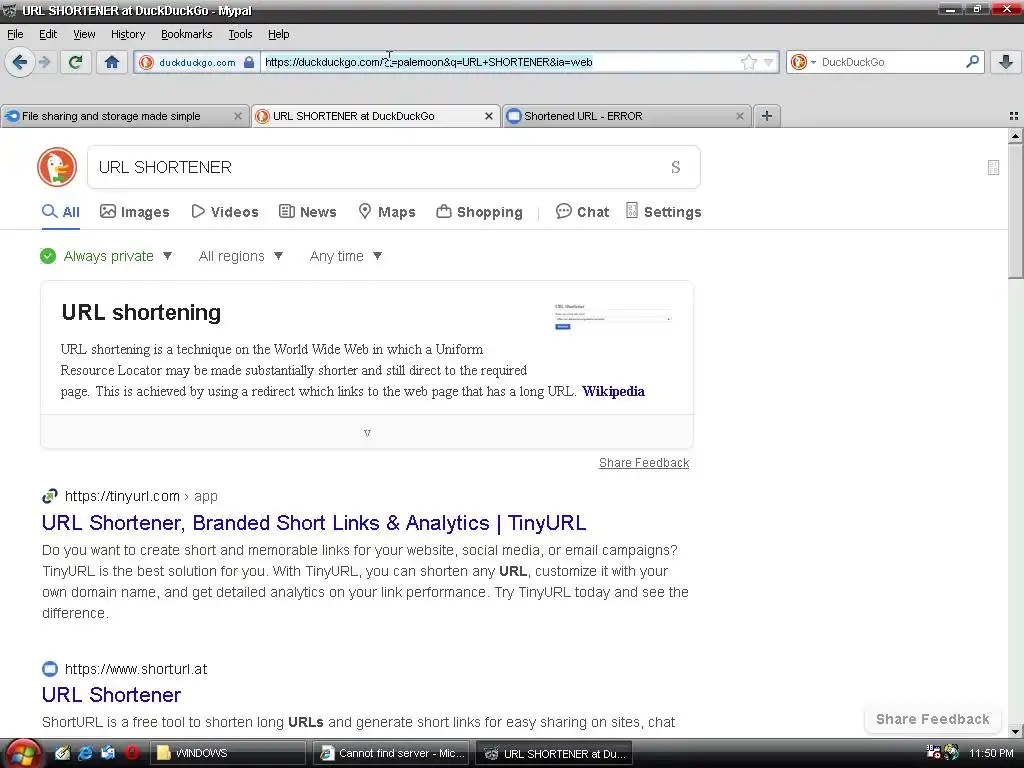Open the Windows Start button
Screen dimensions: 1024x768
(x=22, y=754)
